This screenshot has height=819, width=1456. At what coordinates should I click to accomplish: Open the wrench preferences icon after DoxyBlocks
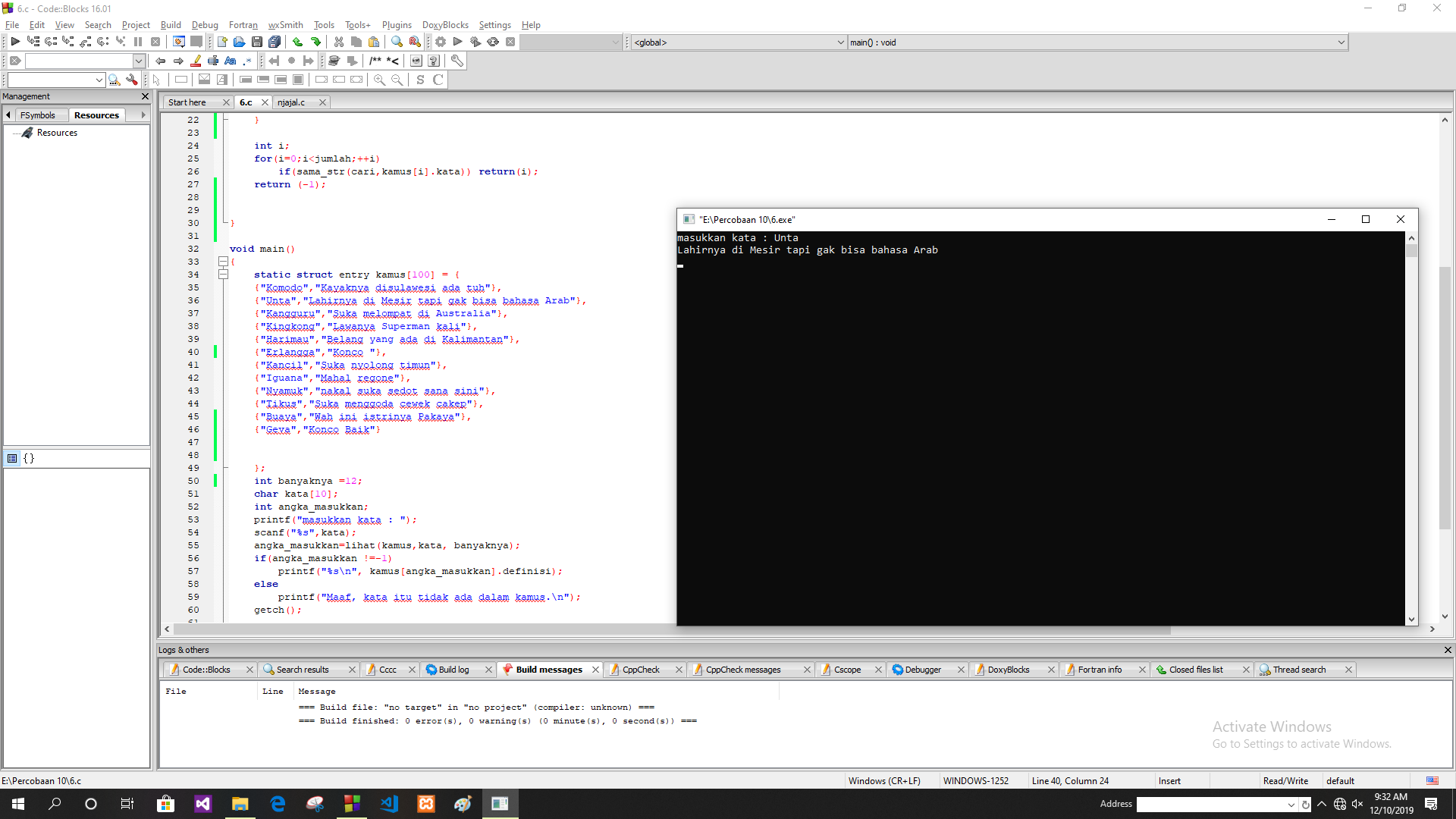pyautogui.click(x=457, y=61)
